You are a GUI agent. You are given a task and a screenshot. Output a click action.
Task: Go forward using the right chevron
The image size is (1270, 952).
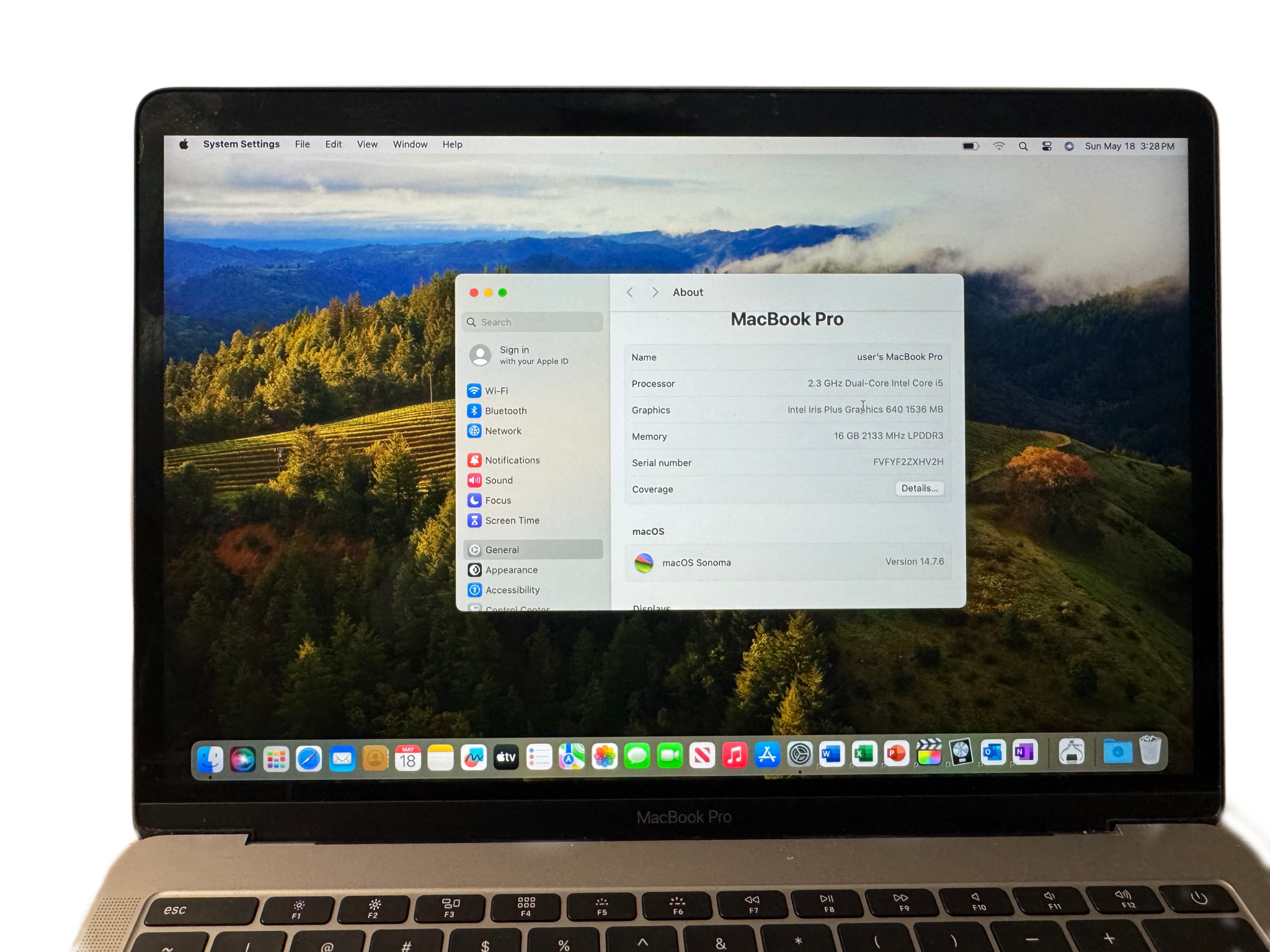click(655, 292)
